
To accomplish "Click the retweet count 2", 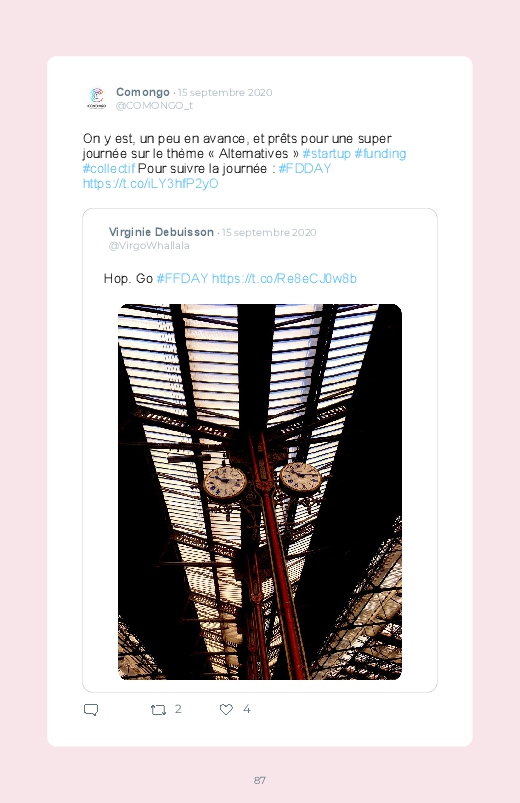I will tap(178, 709).
